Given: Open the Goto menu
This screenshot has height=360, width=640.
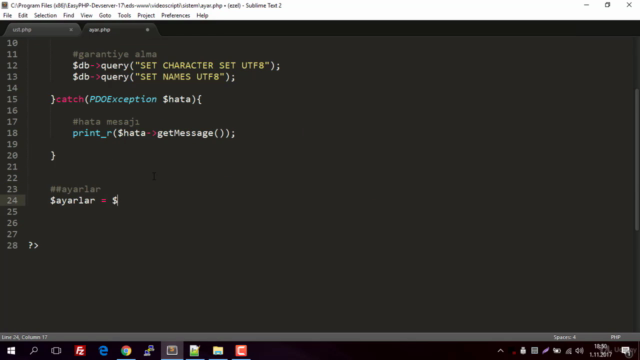Looking at the screenshot, I should coord(105,16).
